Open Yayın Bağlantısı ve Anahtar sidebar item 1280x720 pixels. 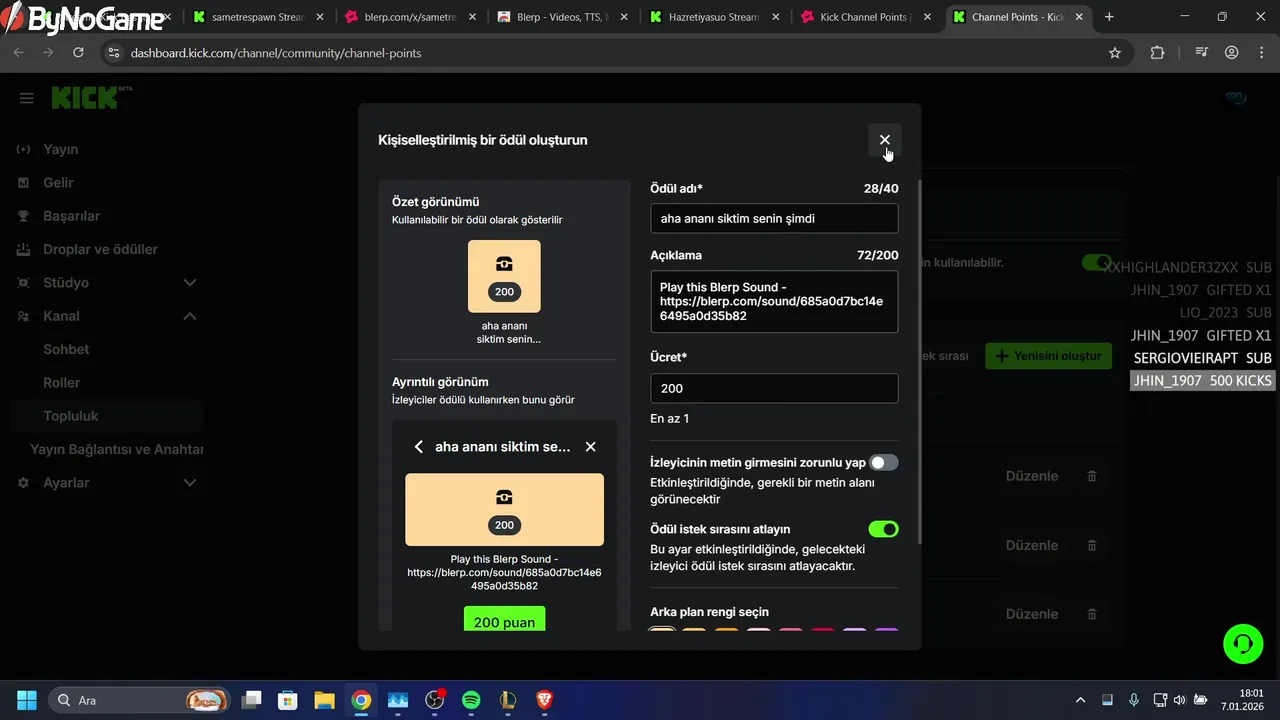117,449
